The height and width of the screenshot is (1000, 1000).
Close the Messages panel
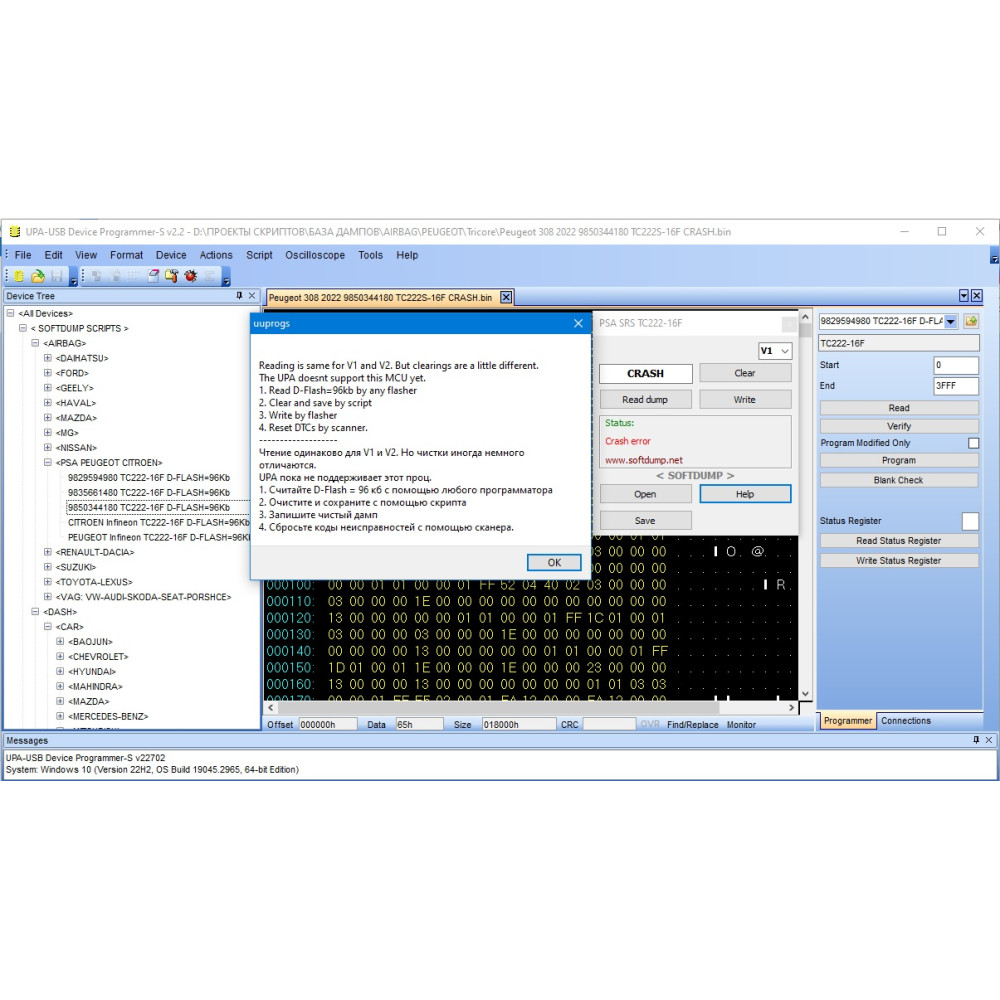[x=989, y=740]
